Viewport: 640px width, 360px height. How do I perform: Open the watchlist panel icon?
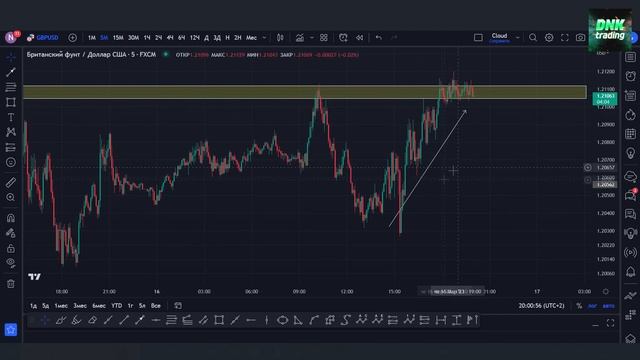pos(631,58)
